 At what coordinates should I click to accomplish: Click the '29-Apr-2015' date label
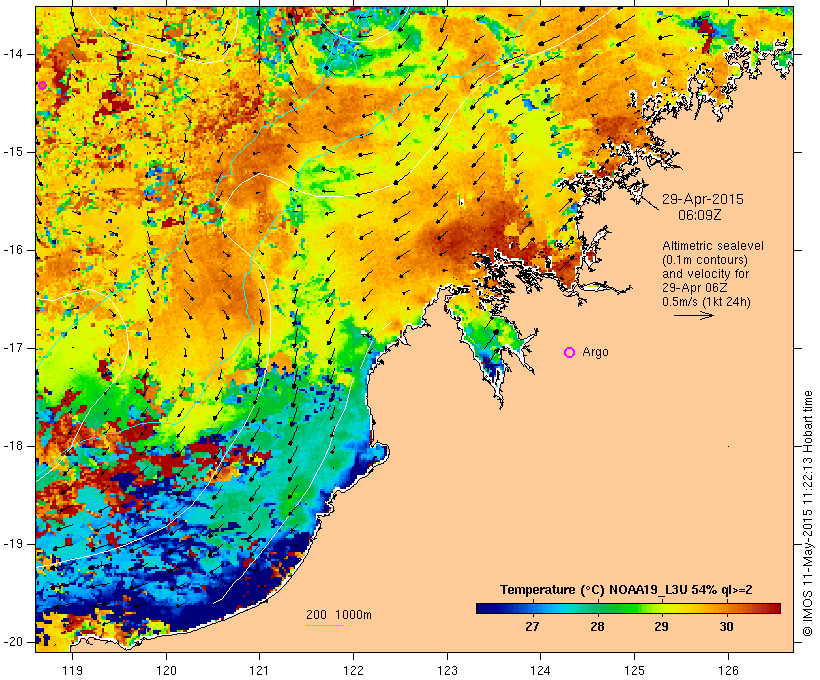[x=703, y=199]
